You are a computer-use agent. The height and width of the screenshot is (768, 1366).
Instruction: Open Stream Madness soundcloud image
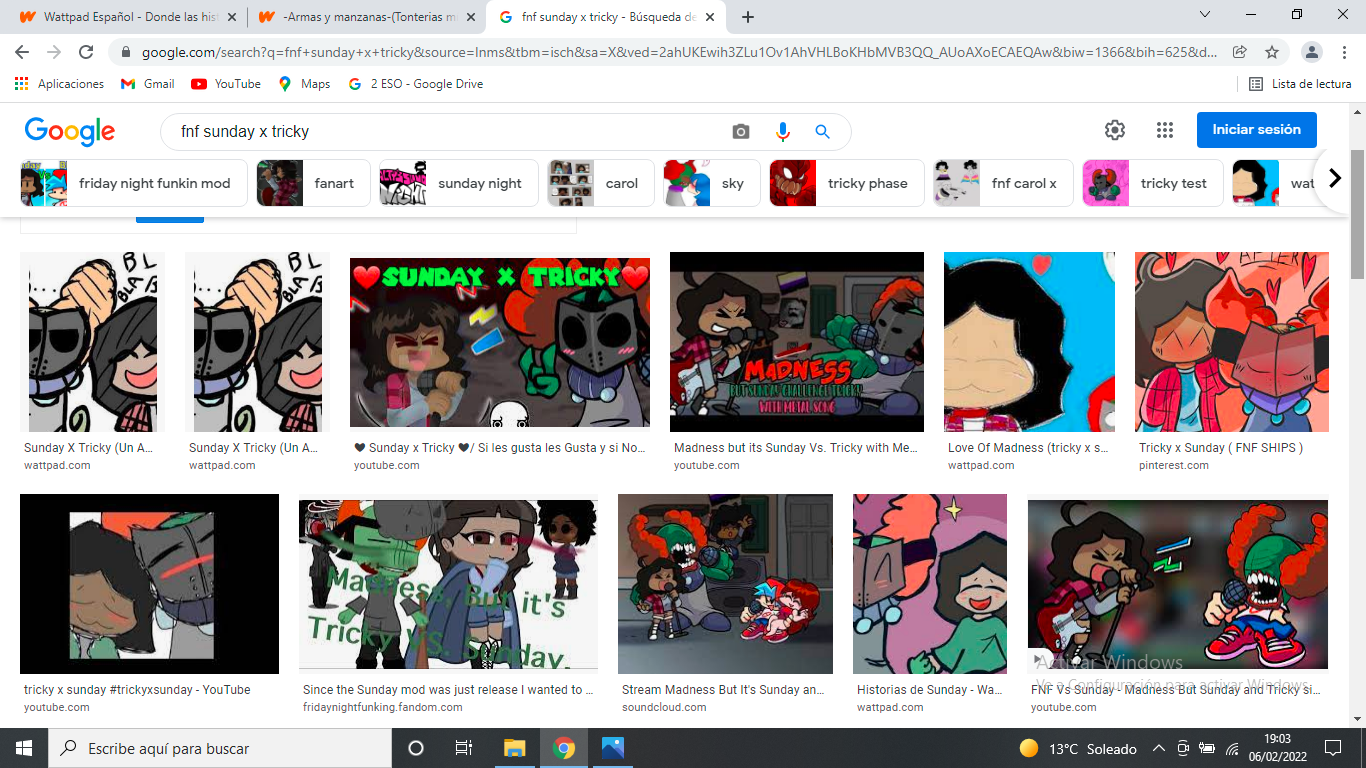[725, 584]
